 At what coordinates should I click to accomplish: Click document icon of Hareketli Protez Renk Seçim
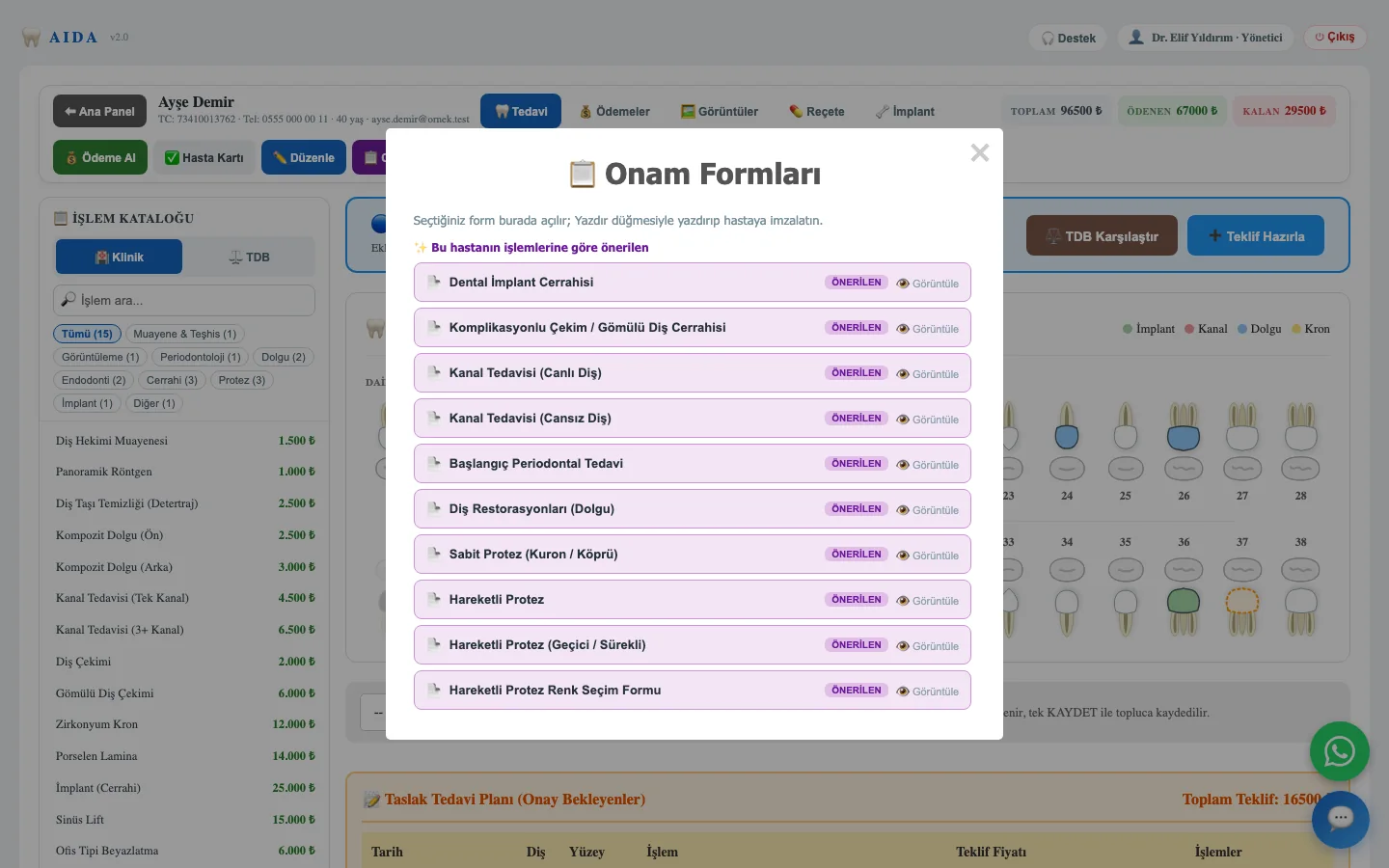[x=434, y=690]
